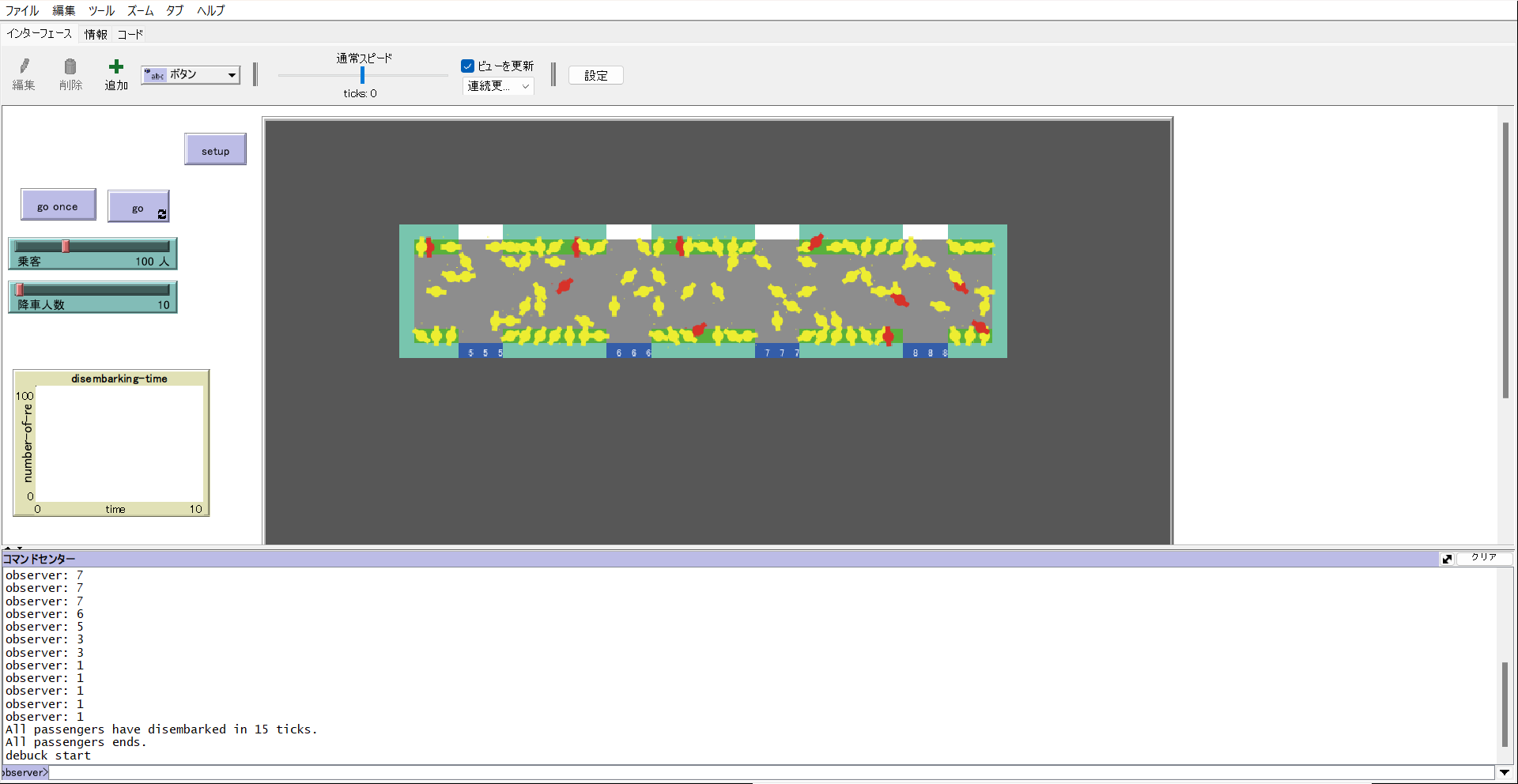Click the 乗客 slider handle
1518x784 pixels.
[66, 247]
